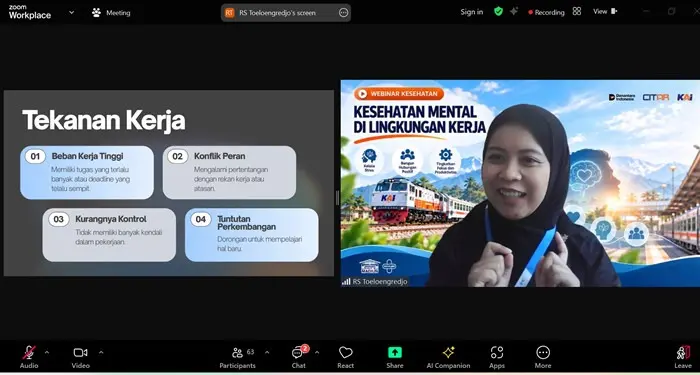Viewport: 700px width, 375px height.
Task: Click the Tingkatkan Fokus dan Produktivitas gear icon
Action: [x=446, y=161]
